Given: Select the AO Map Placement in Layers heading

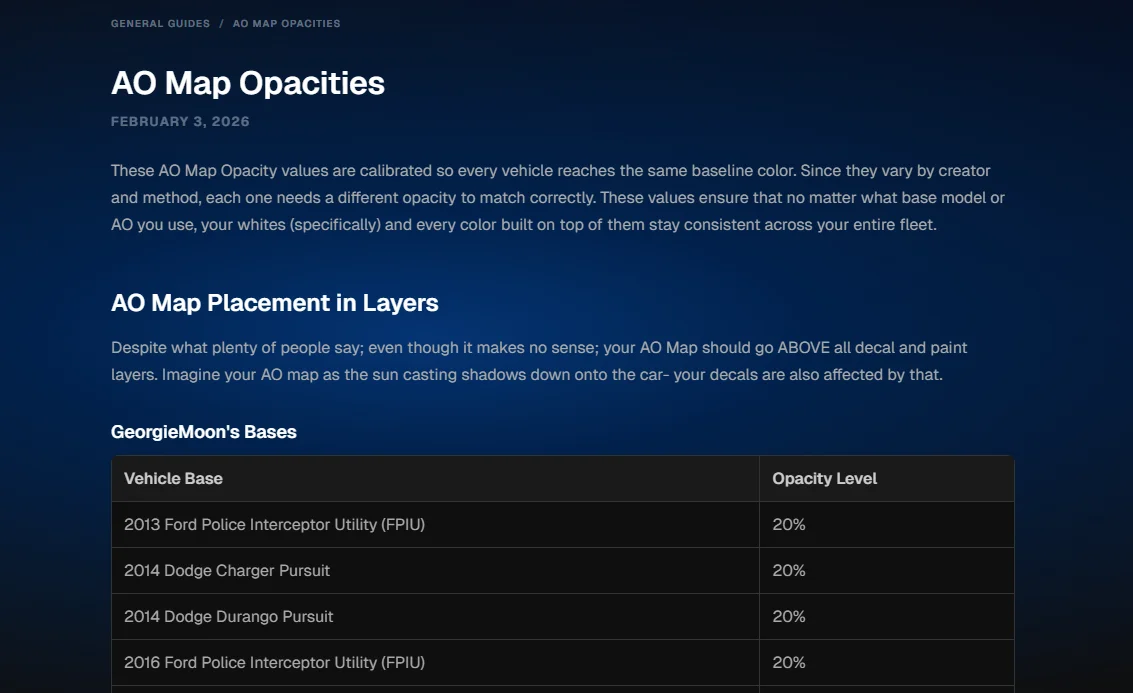Looking at the screenshot, I should pos(274,303).
